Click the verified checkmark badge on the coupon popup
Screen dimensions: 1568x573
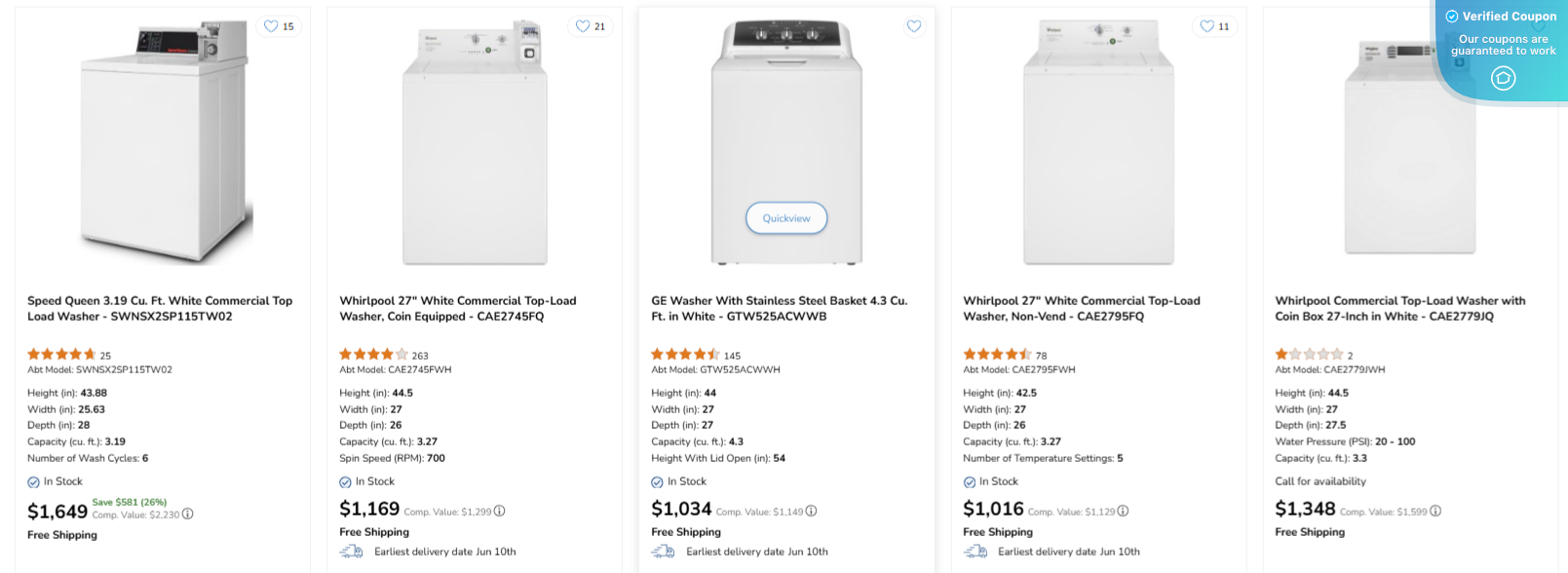[1452, 16]
